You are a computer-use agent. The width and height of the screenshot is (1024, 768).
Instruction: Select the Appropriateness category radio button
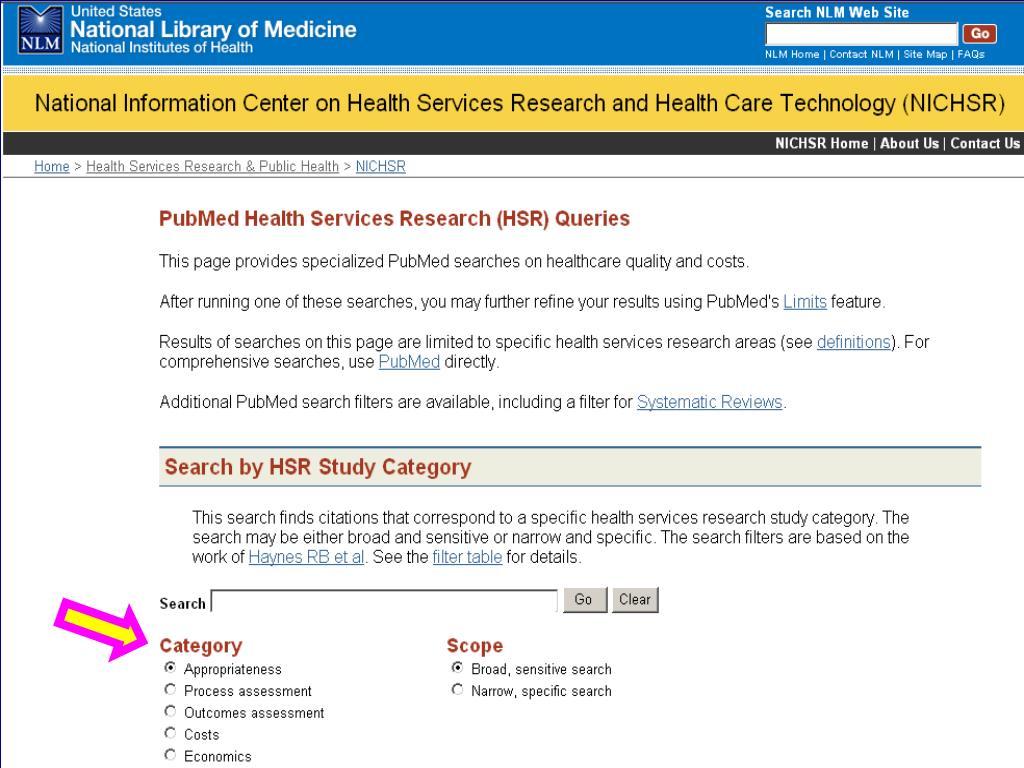click(170, 667)
